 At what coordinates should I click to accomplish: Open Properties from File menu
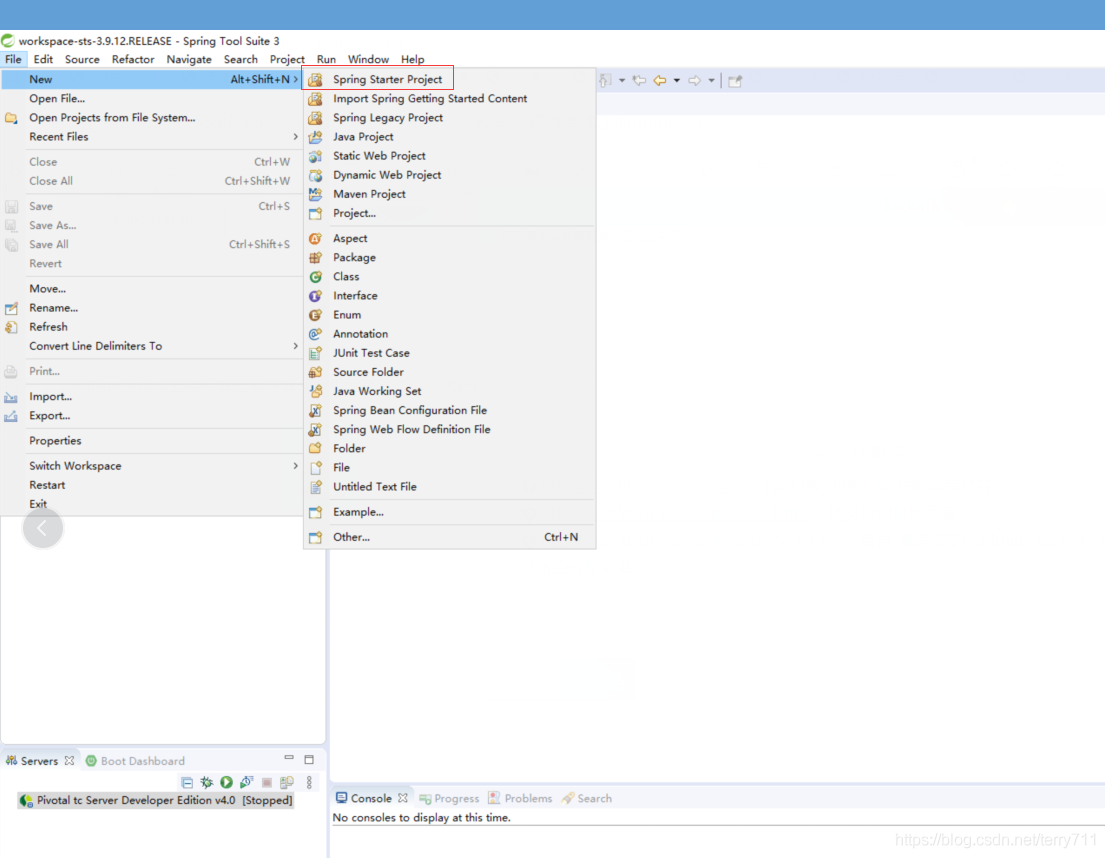[x=55, y=440]
